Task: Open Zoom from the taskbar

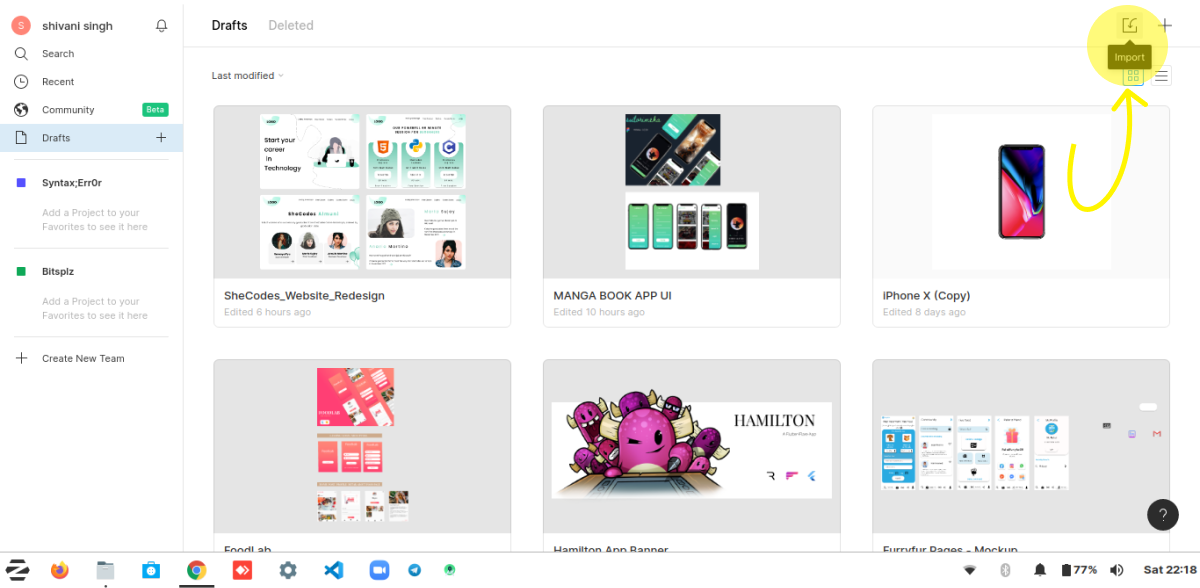Action: pos(379,570)
